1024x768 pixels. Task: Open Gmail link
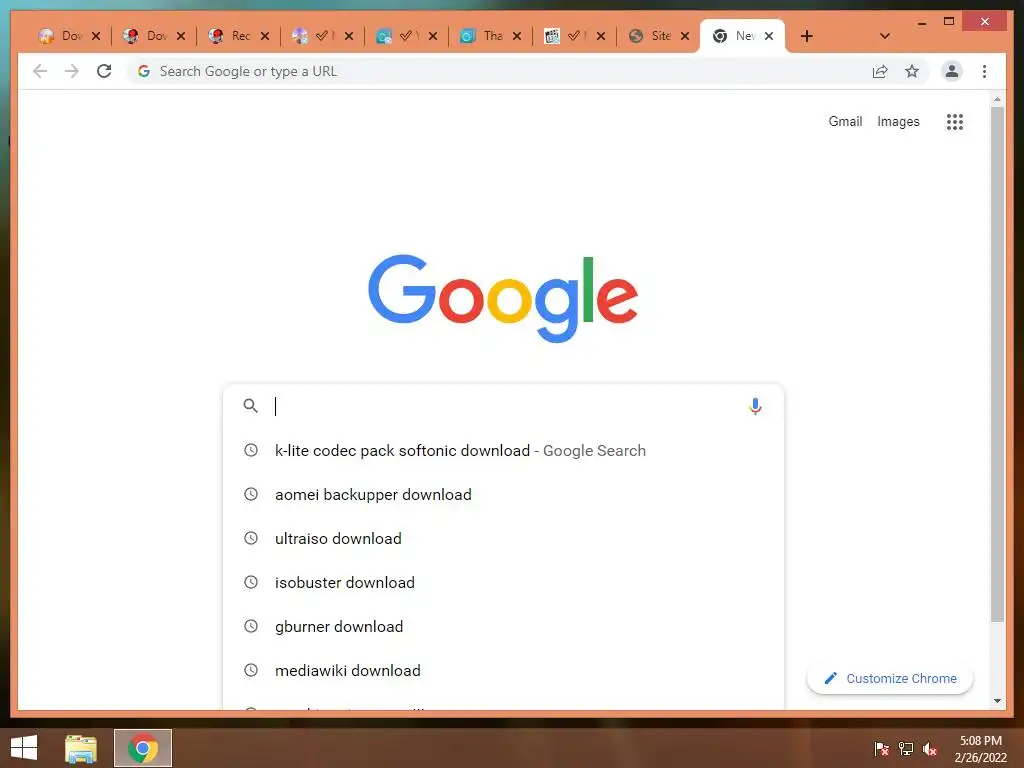(845, 121)
